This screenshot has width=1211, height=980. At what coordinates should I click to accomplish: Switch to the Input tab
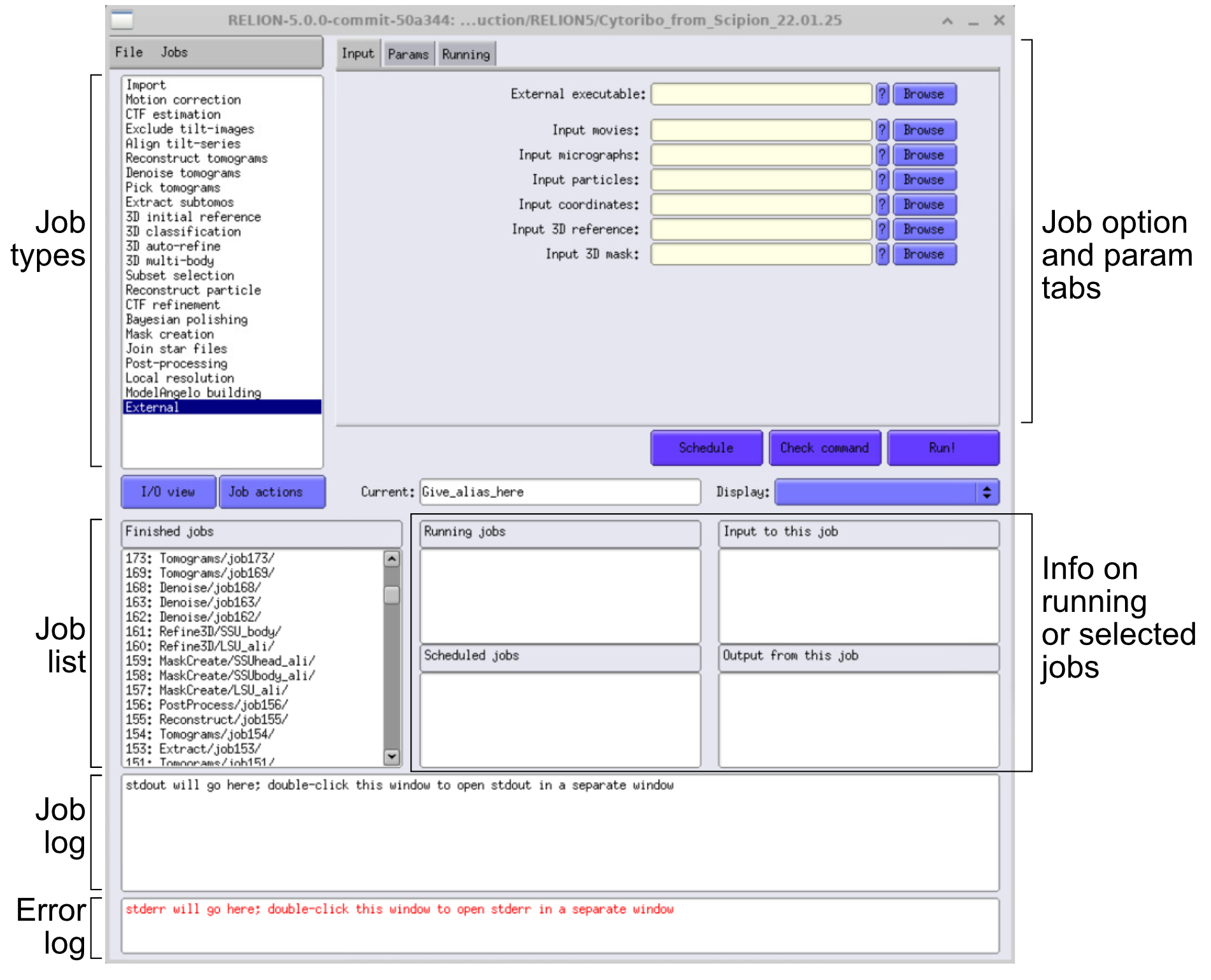(358, 53)
